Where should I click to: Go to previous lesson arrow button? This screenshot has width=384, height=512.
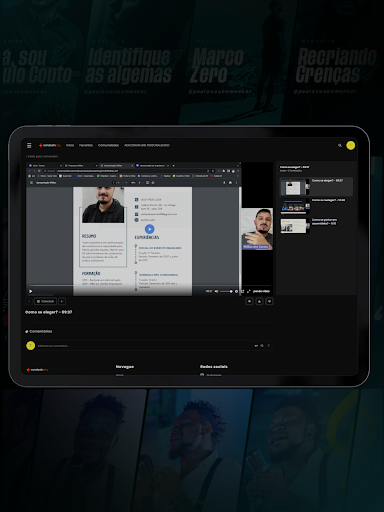pyautogui.click(x=29, y=301)
